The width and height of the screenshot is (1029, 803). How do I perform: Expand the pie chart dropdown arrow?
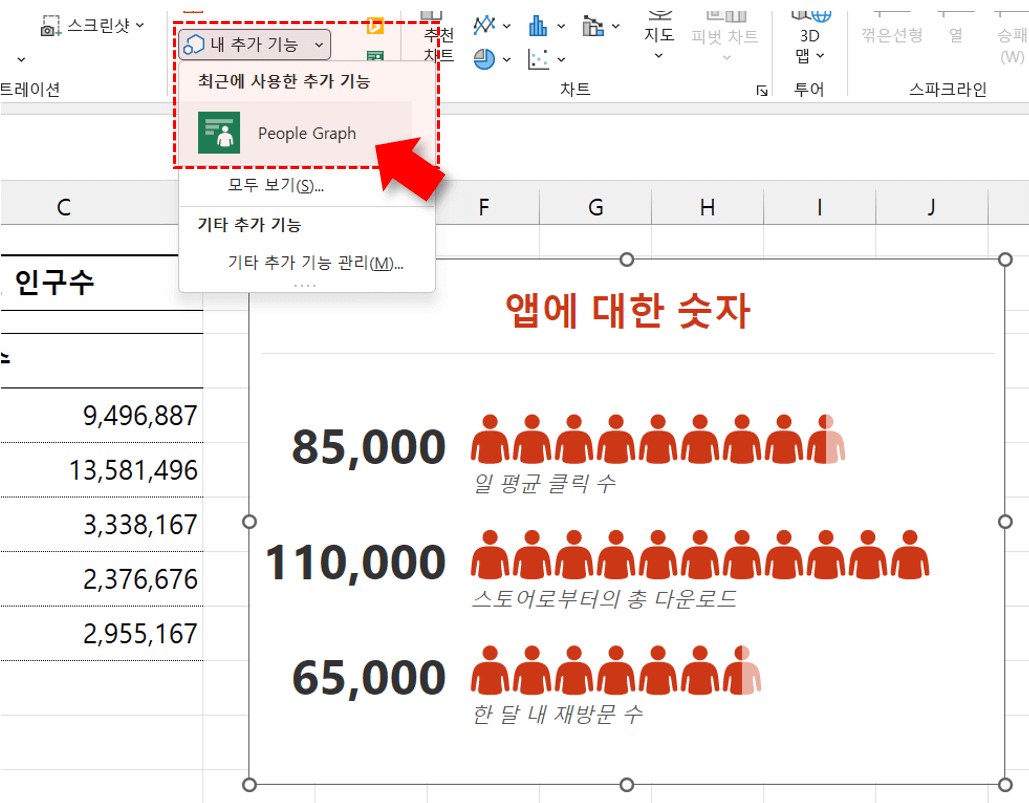point(507,60)
